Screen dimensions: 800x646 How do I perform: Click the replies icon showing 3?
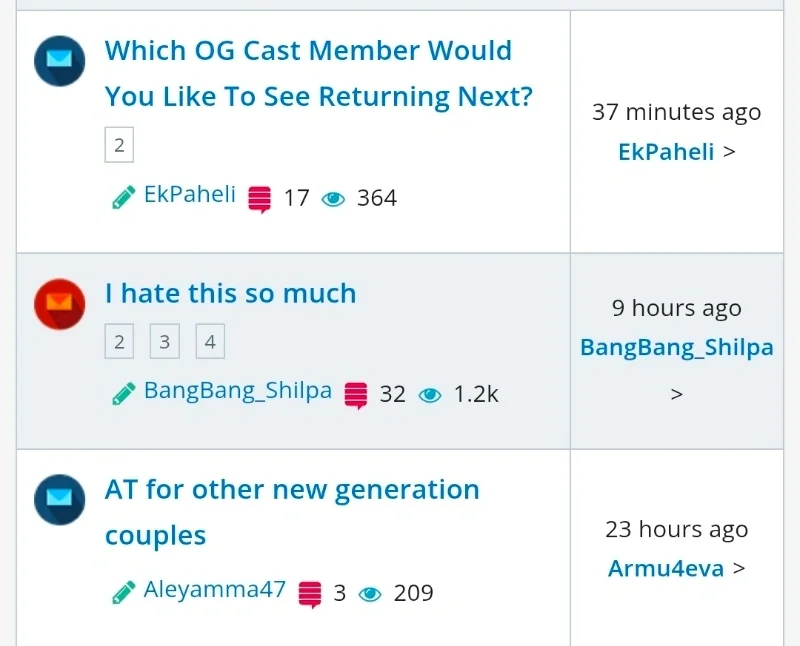pos(310,594)
